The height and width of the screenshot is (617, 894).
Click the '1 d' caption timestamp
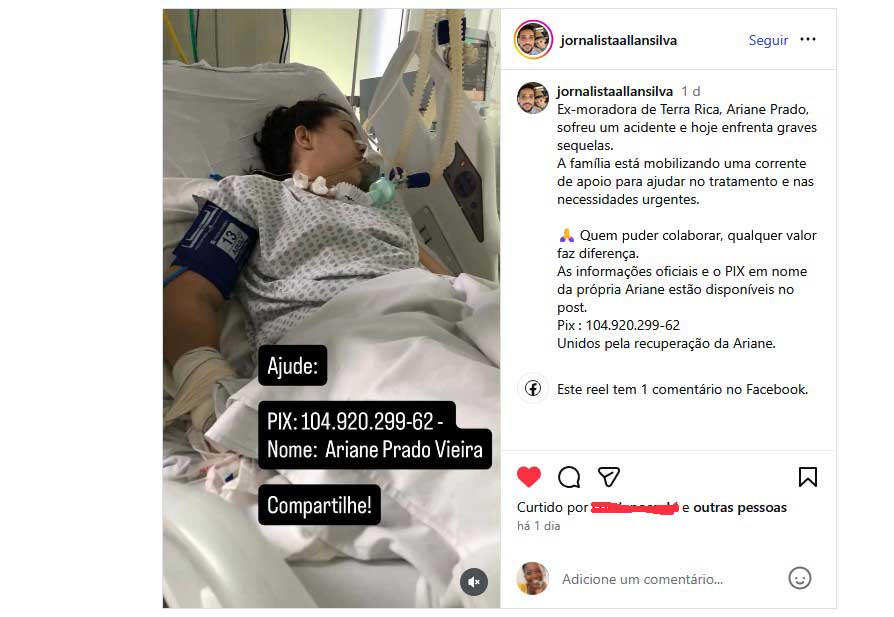690,91
